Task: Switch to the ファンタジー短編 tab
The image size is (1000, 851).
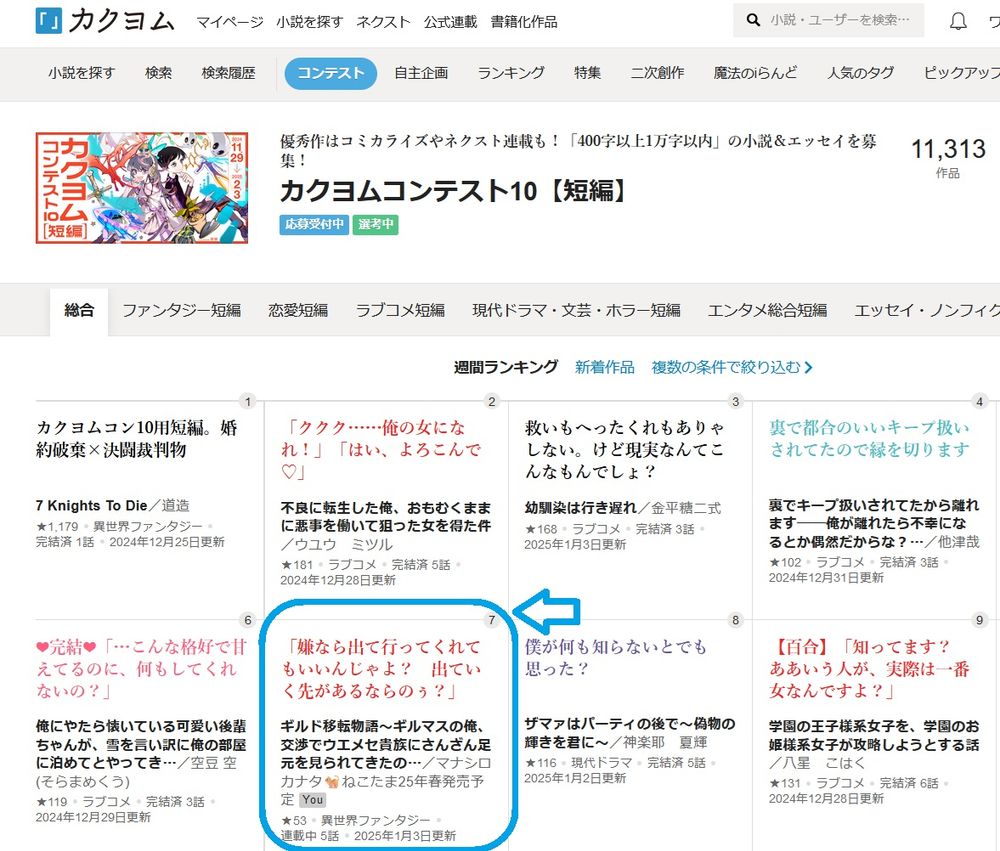Action: click(x=182, y=311)
